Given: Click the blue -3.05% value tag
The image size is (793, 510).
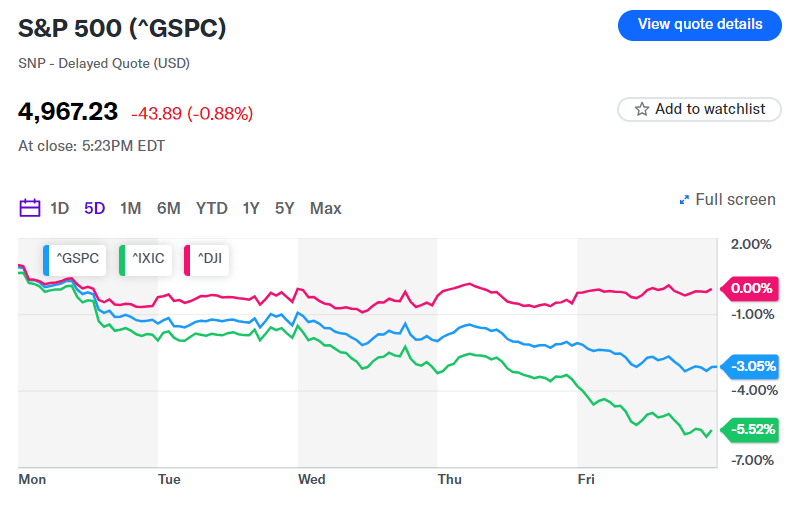Looking at the screenshot, I should tap(749, 366).
